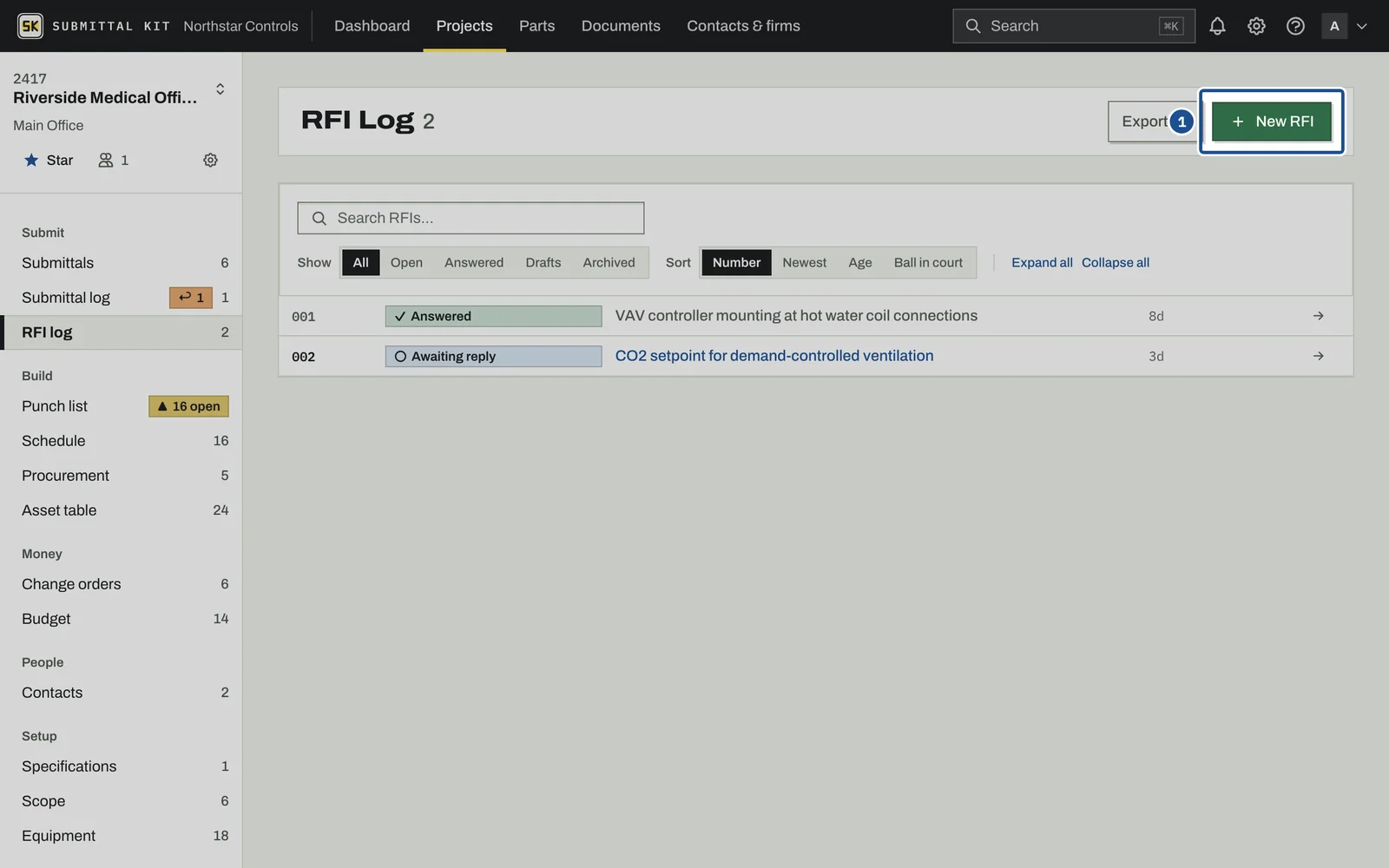Viewport: 1389px width, 868px height.
Task: Expand the account menu chevron
Action: [1362, 26]
